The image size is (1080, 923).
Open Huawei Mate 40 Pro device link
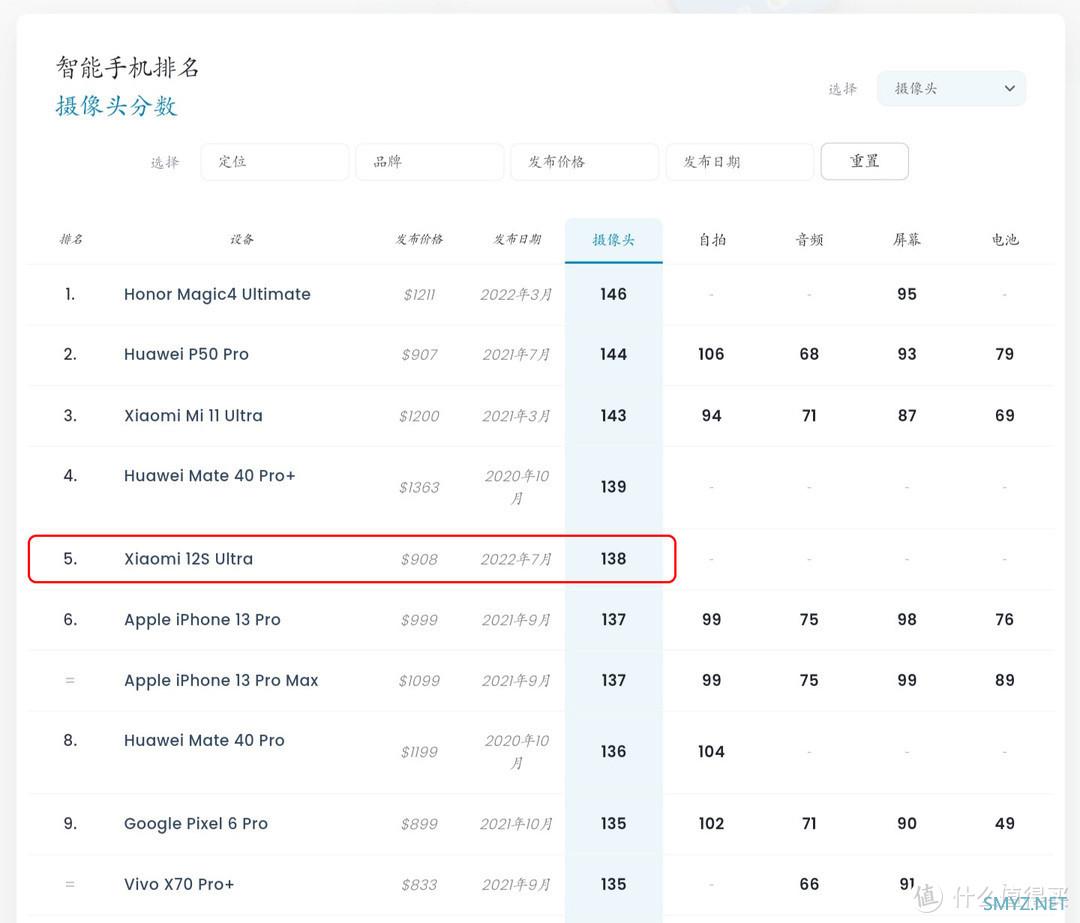204,740
